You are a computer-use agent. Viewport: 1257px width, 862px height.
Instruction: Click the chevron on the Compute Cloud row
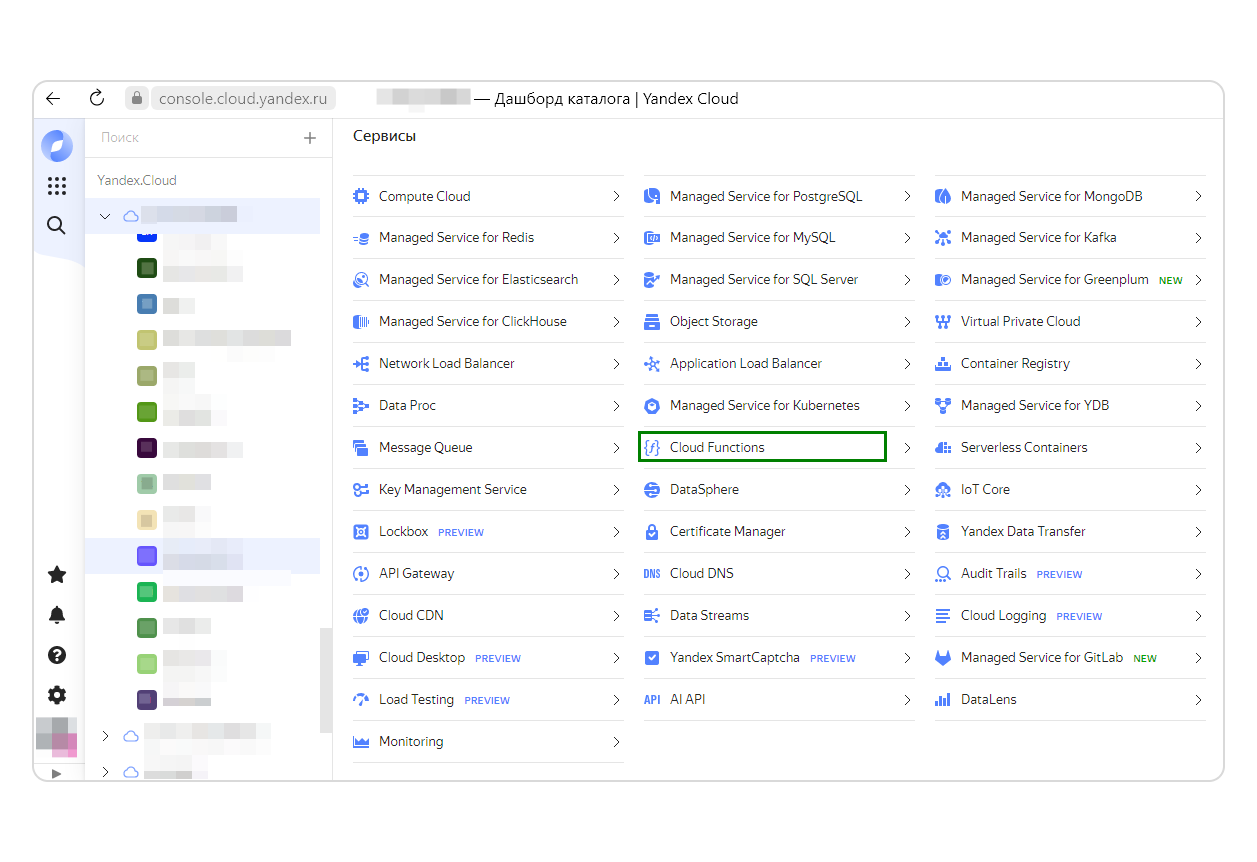coord(616,197)
